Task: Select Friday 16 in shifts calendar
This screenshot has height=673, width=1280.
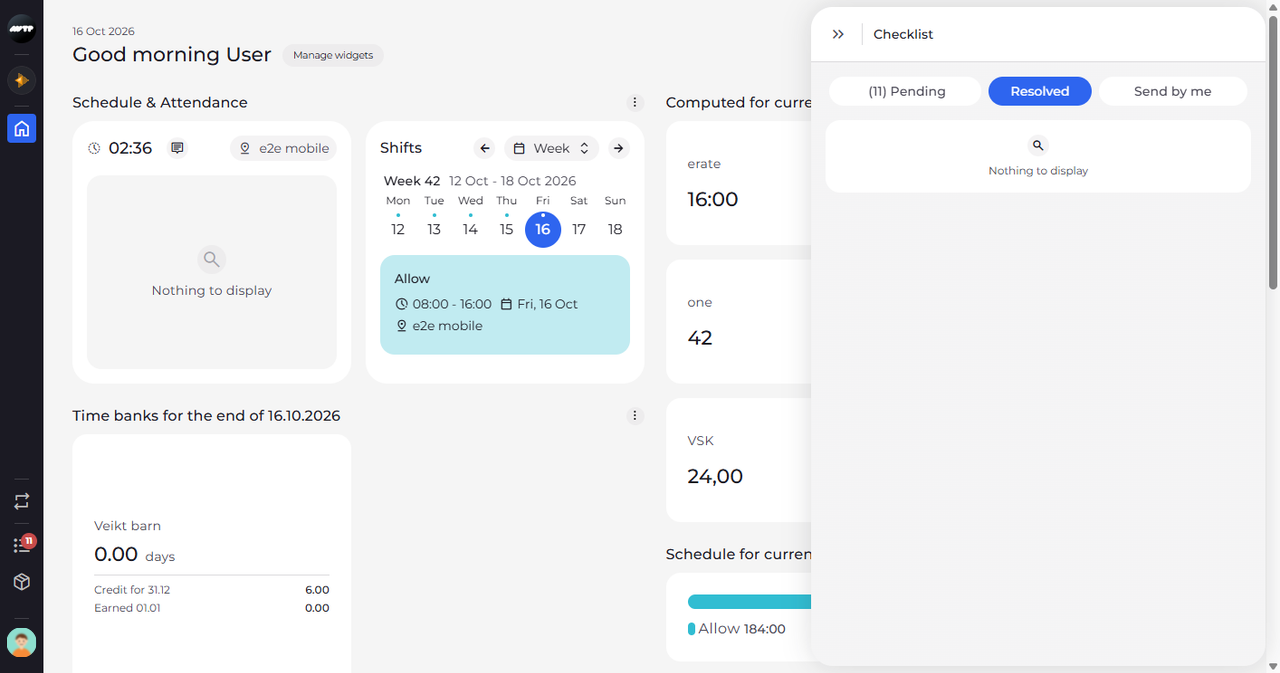Action: (x=543, y=229)
